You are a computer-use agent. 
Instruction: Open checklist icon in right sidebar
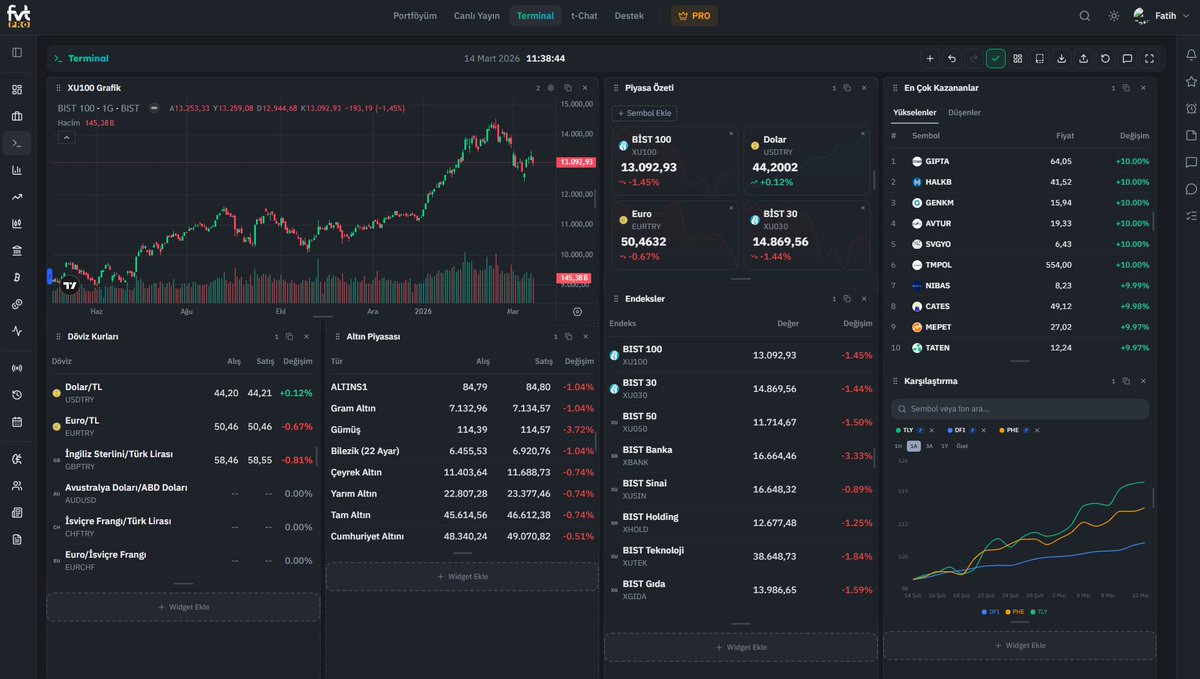pyautogui.click(x=1191, y=216)
